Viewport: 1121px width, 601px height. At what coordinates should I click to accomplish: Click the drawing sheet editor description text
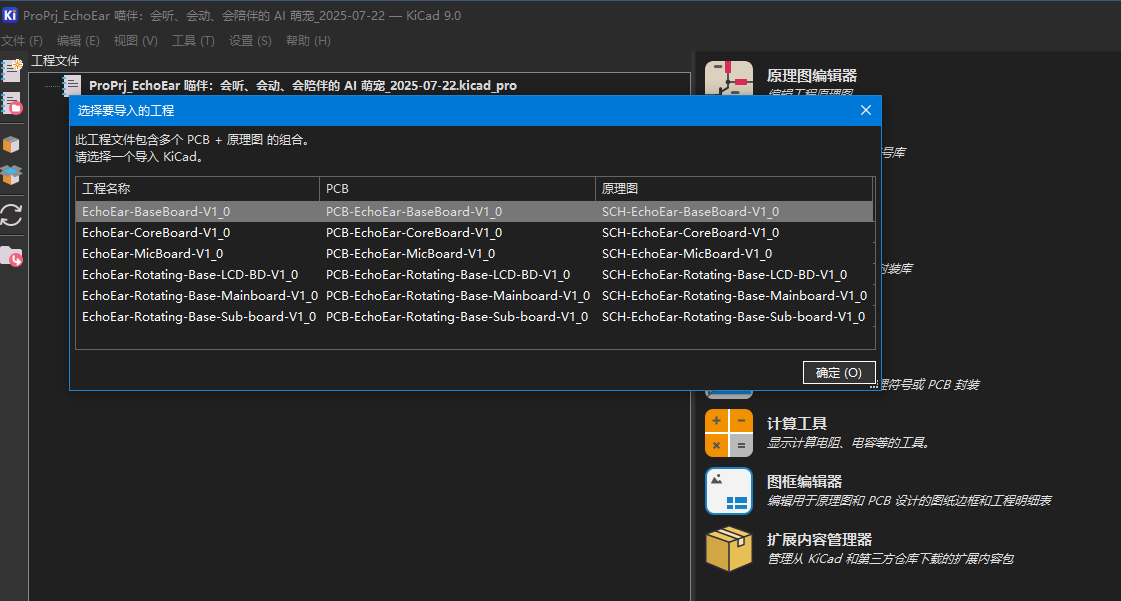(909, 501)
